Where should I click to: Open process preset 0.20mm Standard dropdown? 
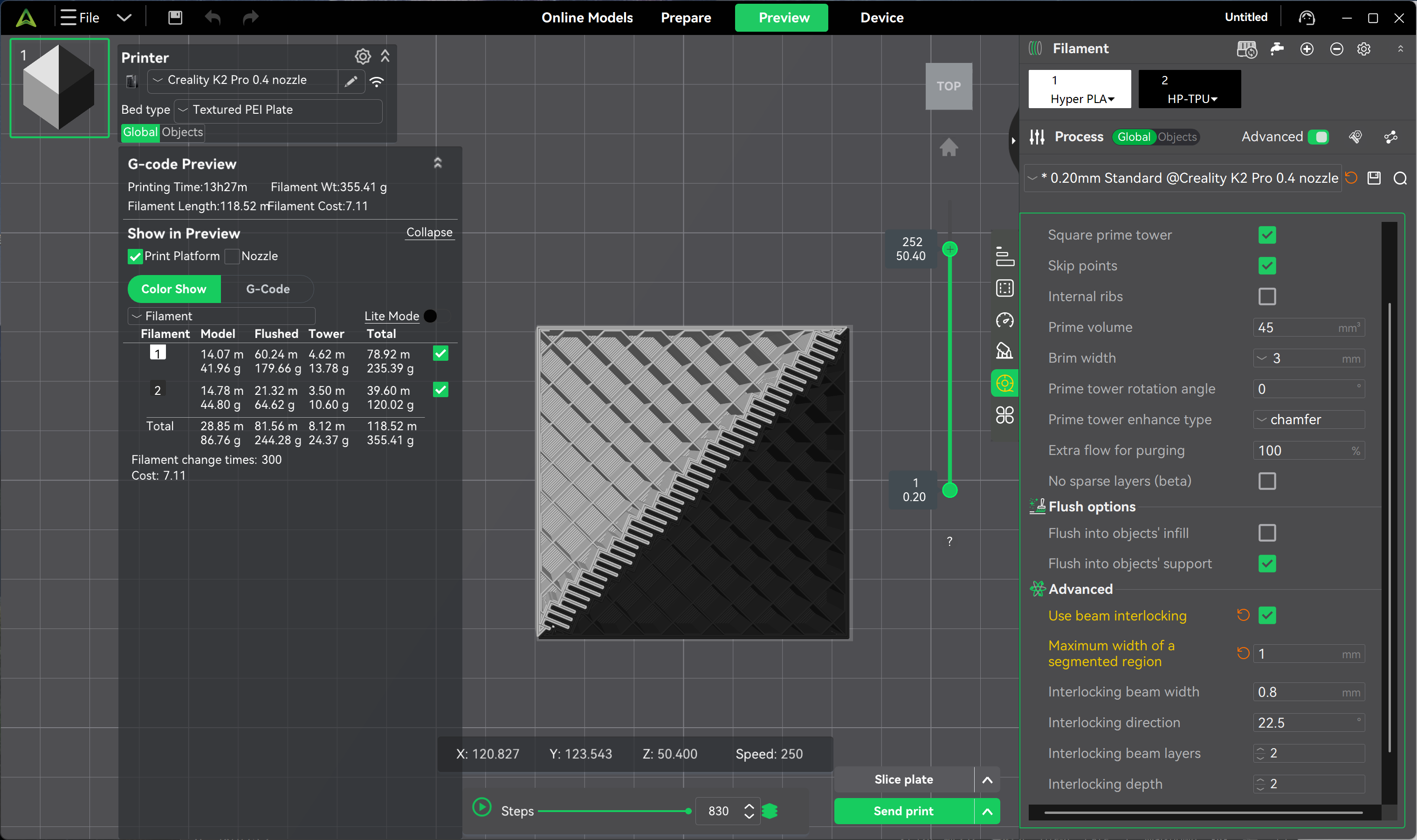1183,178
